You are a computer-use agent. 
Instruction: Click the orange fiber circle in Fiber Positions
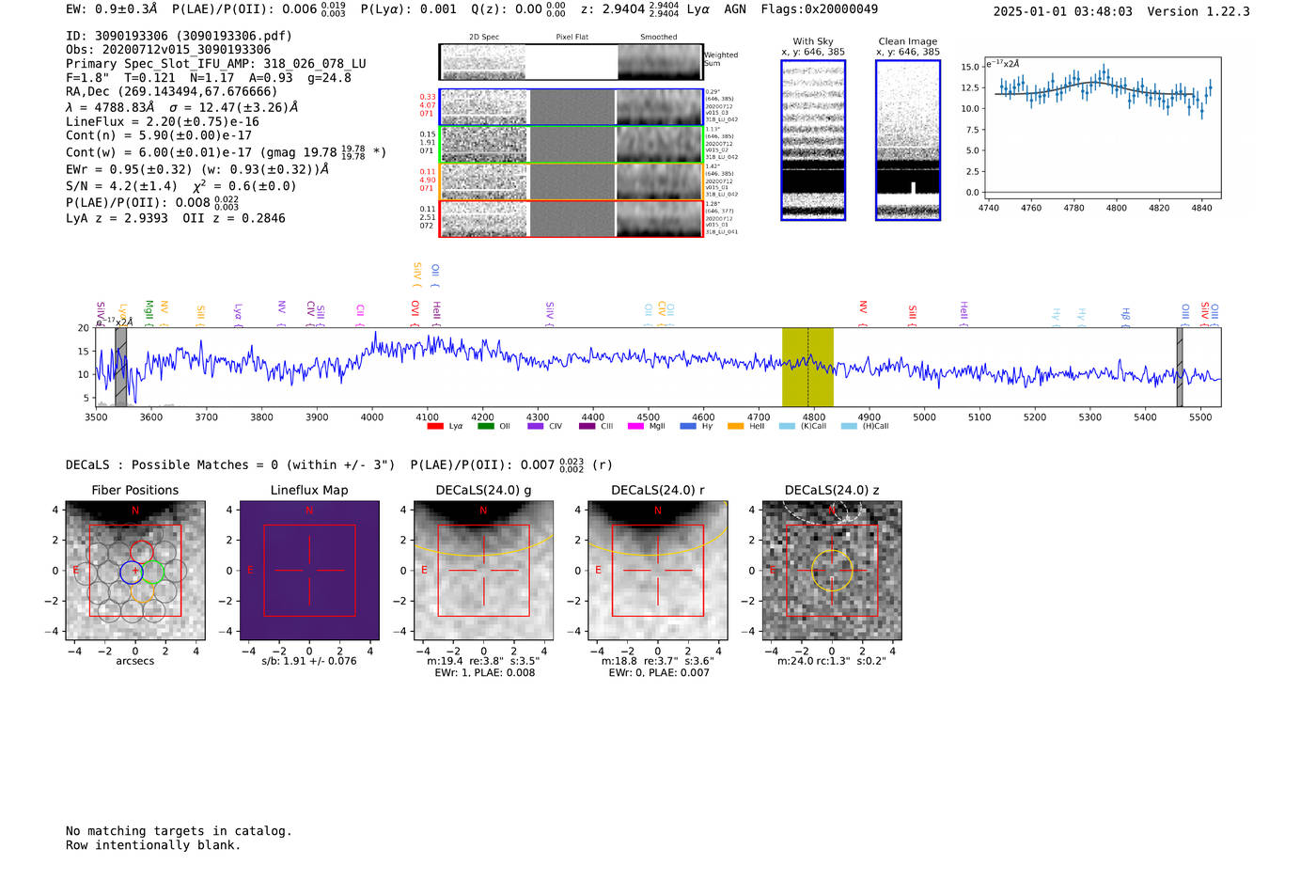pyautogui.click(x=141, y=590)
